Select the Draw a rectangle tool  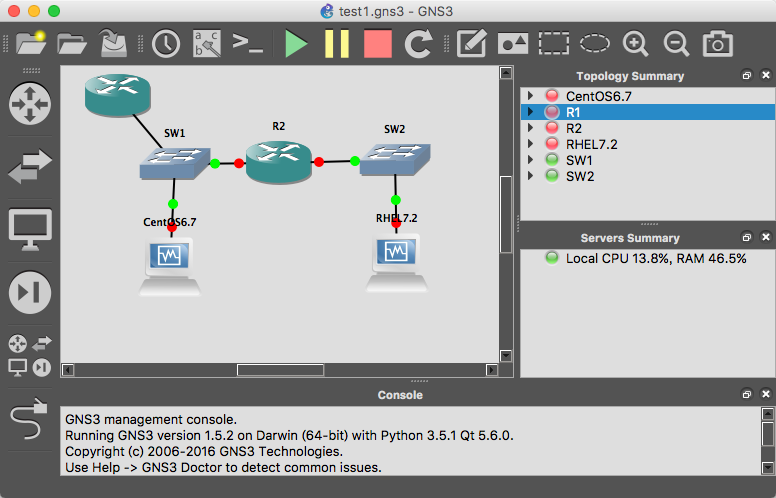[x=554, y=44]
